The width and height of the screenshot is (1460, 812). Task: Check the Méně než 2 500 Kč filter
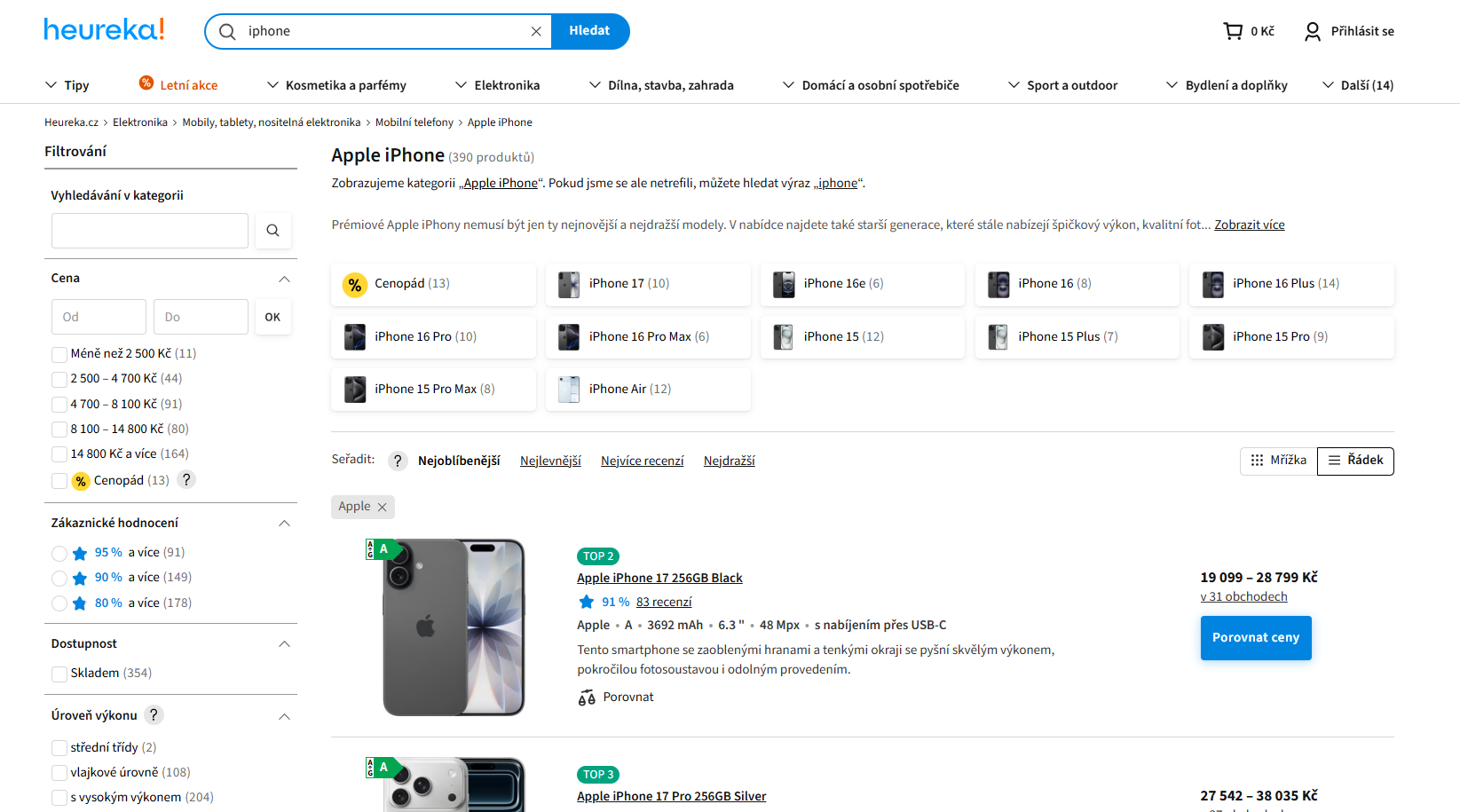(x=59, y=354)
